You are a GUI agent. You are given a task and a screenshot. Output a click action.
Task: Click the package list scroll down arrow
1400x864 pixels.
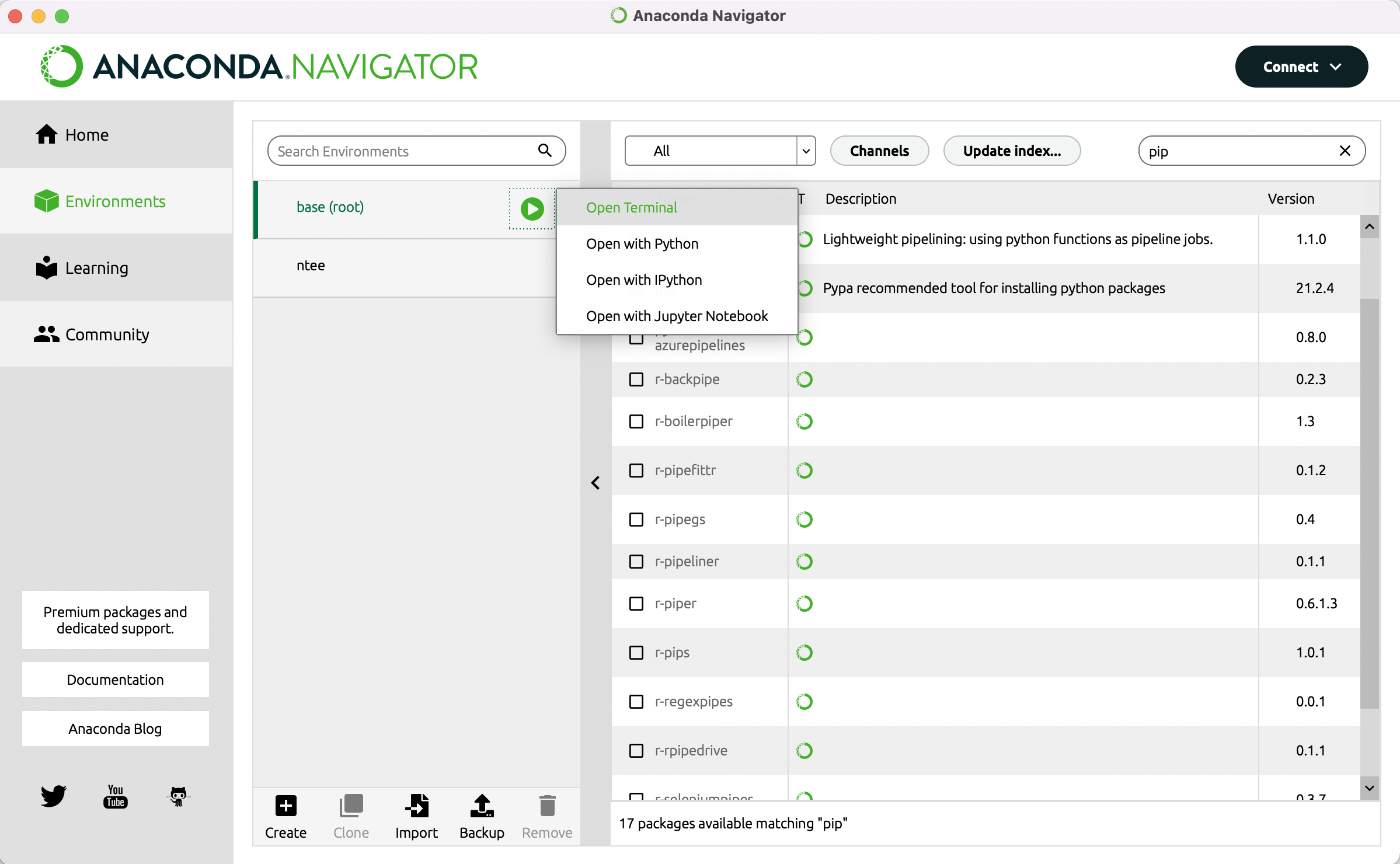pyautogui.click(x=1370, y=788)
